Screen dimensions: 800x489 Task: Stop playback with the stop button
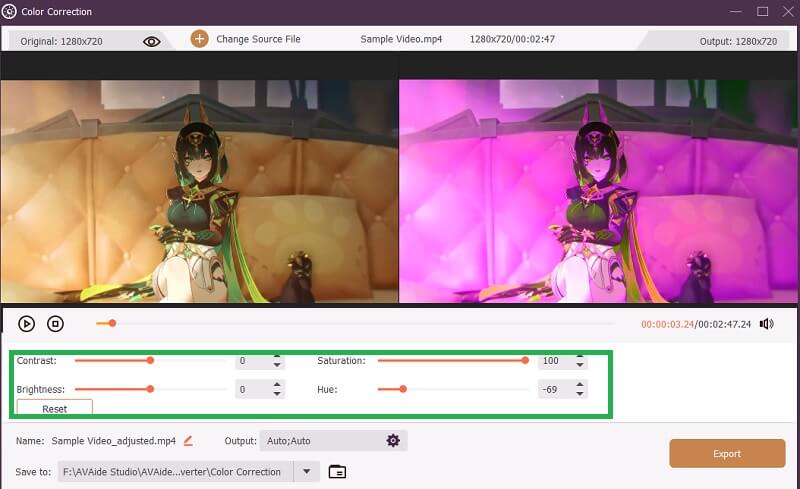pyautogui.click(x=56, y=324)
